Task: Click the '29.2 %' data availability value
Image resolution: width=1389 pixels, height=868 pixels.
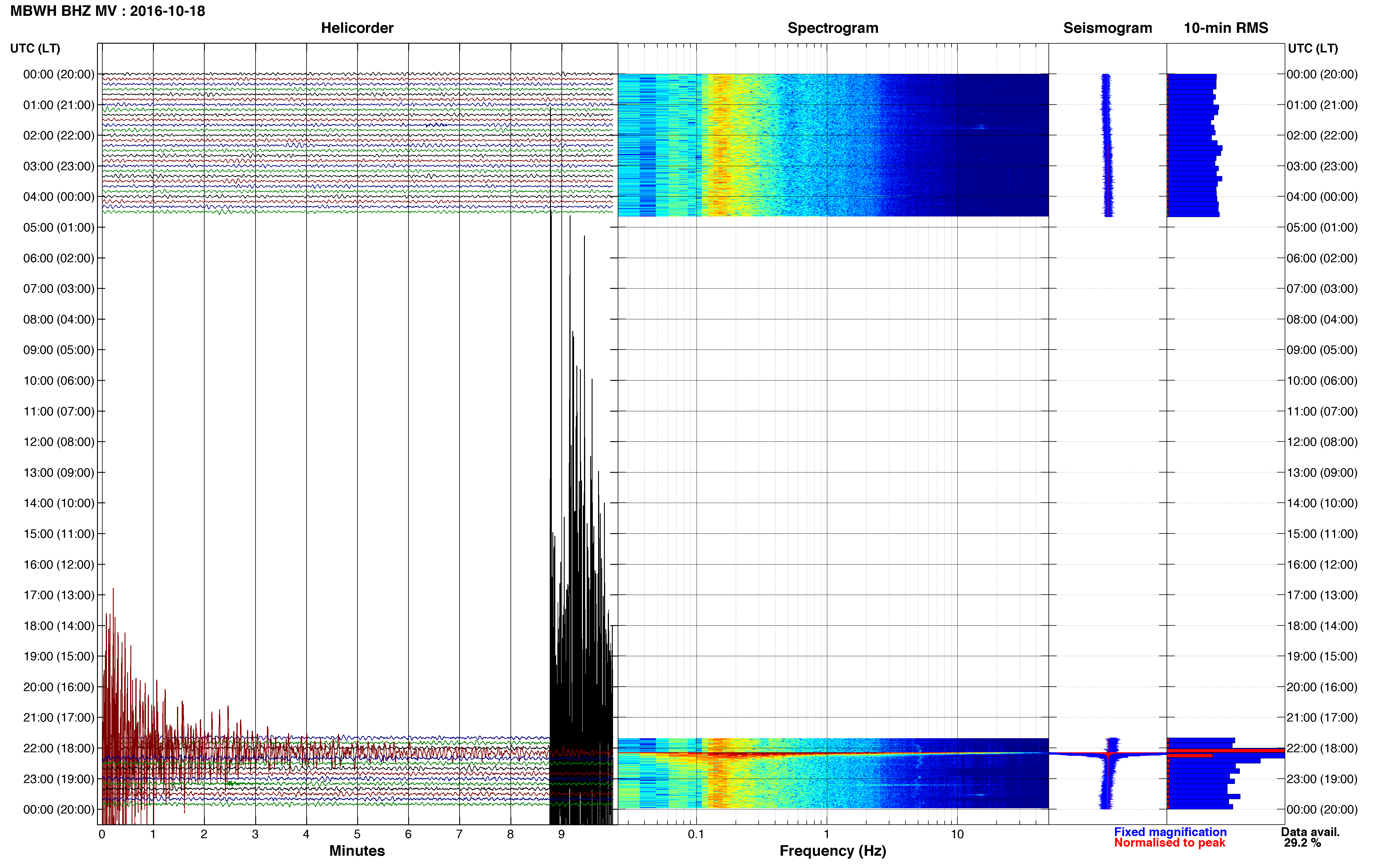Action: click(x=1303, y=843)
